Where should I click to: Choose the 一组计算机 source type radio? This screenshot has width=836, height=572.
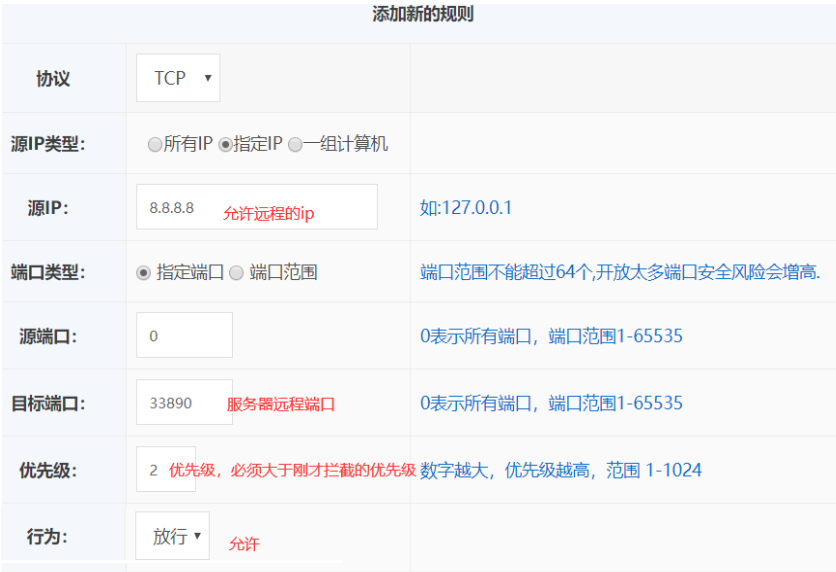(x=295, y=144)
